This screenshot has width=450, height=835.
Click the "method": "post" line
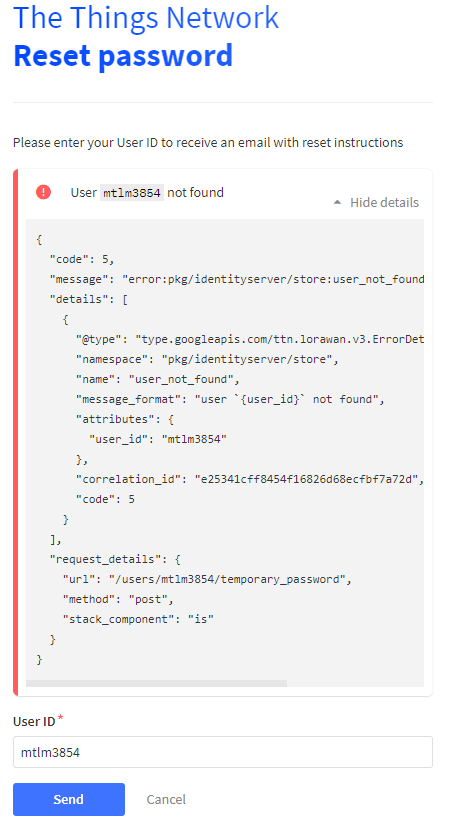tap(118, 599)
